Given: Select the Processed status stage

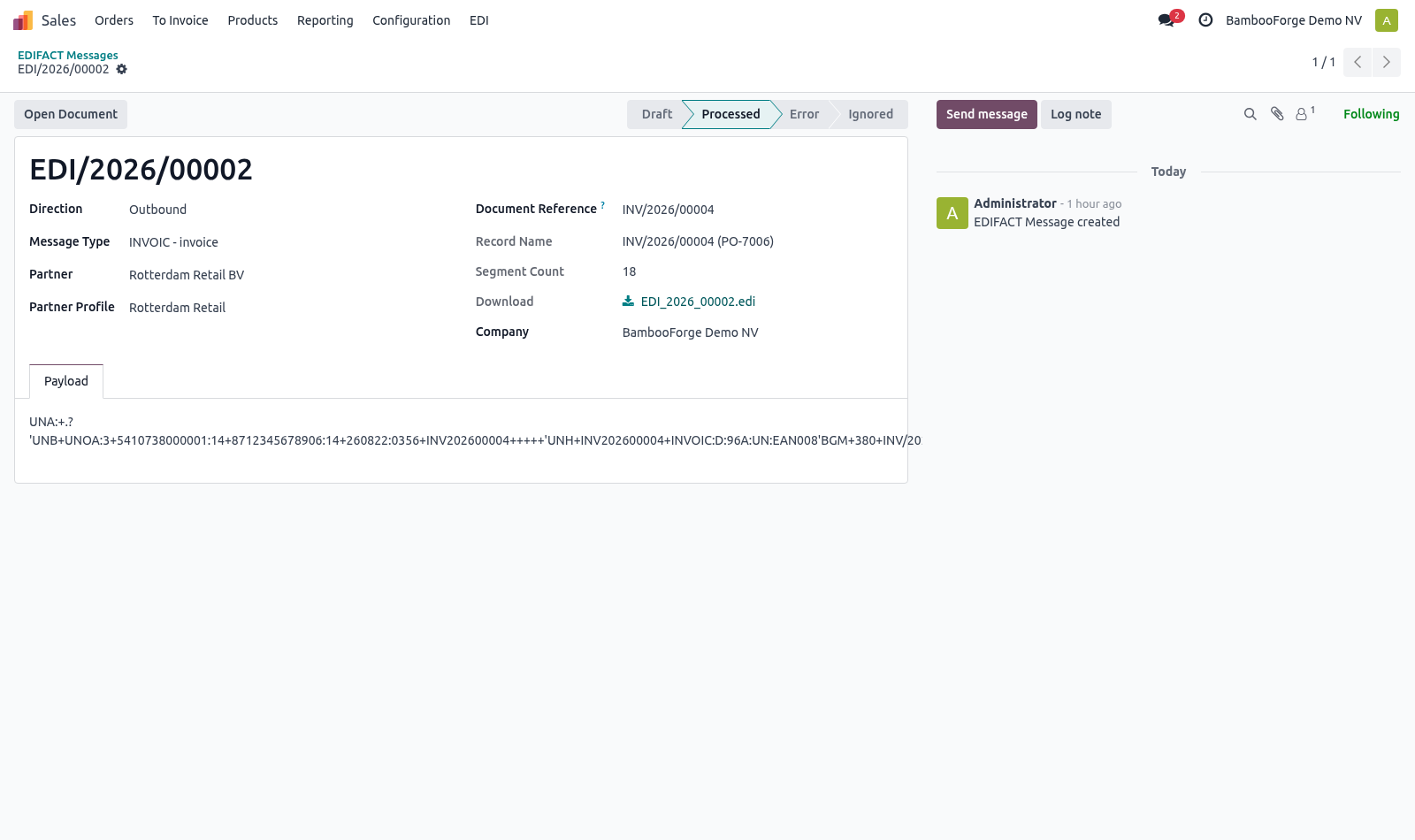Looking at the screenshot, I should click(730, 114).
